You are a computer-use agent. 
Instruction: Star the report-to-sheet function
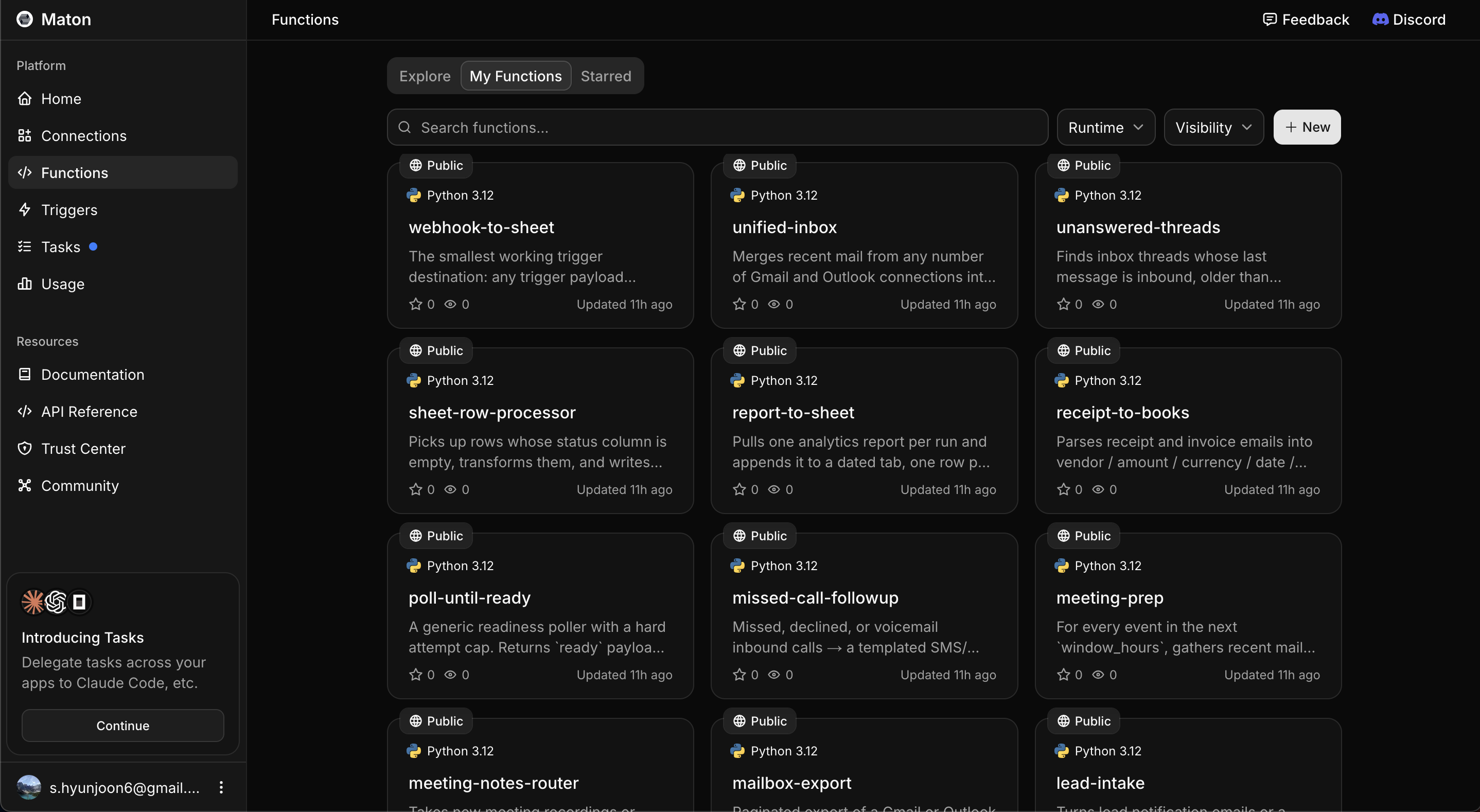tap(739, 489)
